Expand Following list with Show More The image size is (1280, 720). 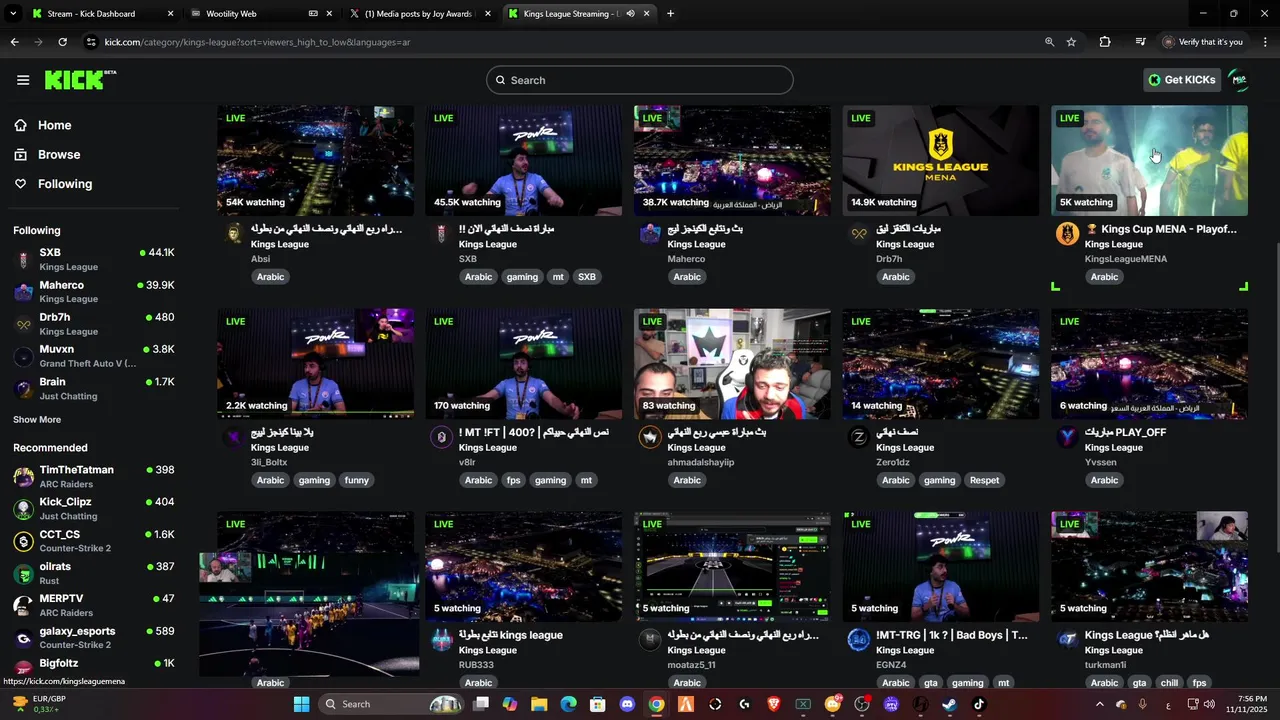[x=37, y=420]
